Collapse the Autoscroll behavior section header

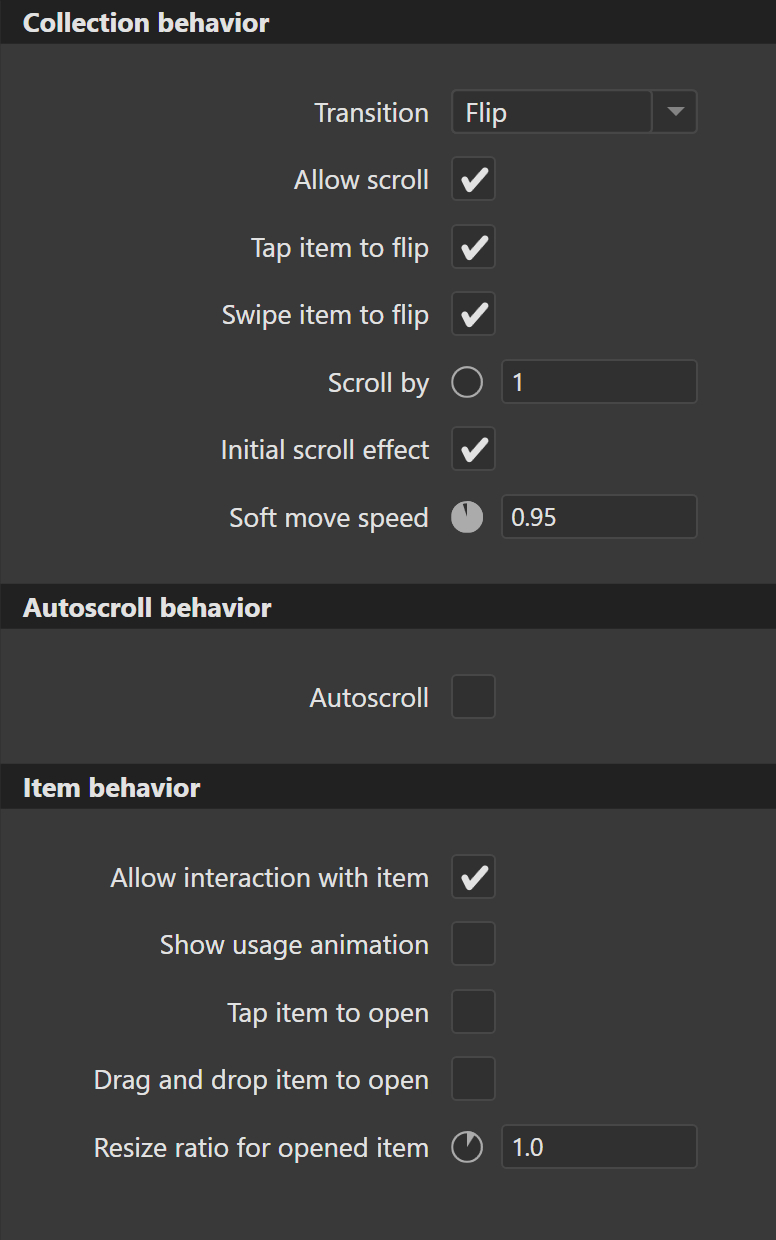(147, 608)
